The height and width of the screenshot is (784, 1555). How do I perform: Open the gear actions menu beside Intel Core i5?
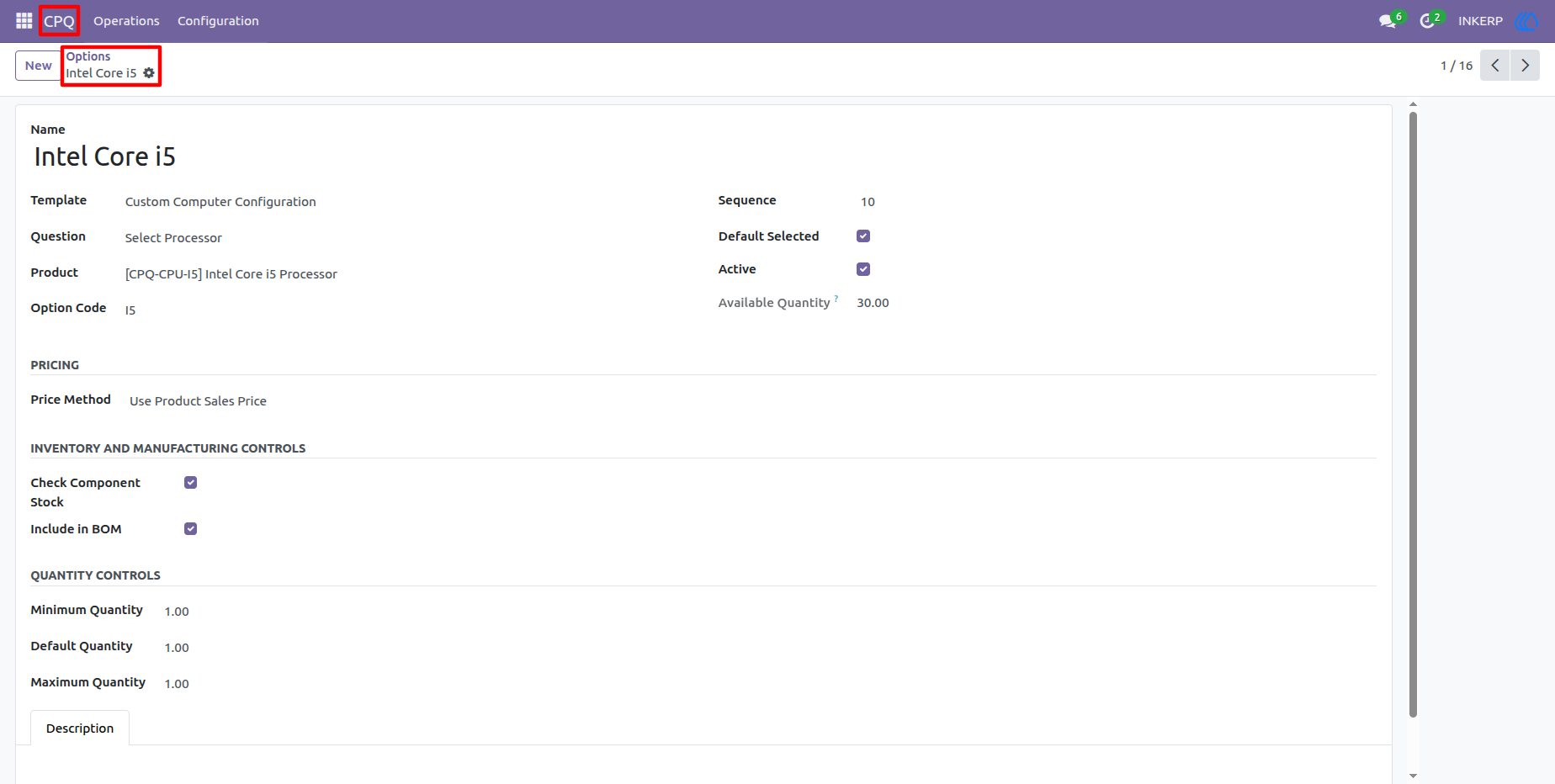click(x=149, y=73)
